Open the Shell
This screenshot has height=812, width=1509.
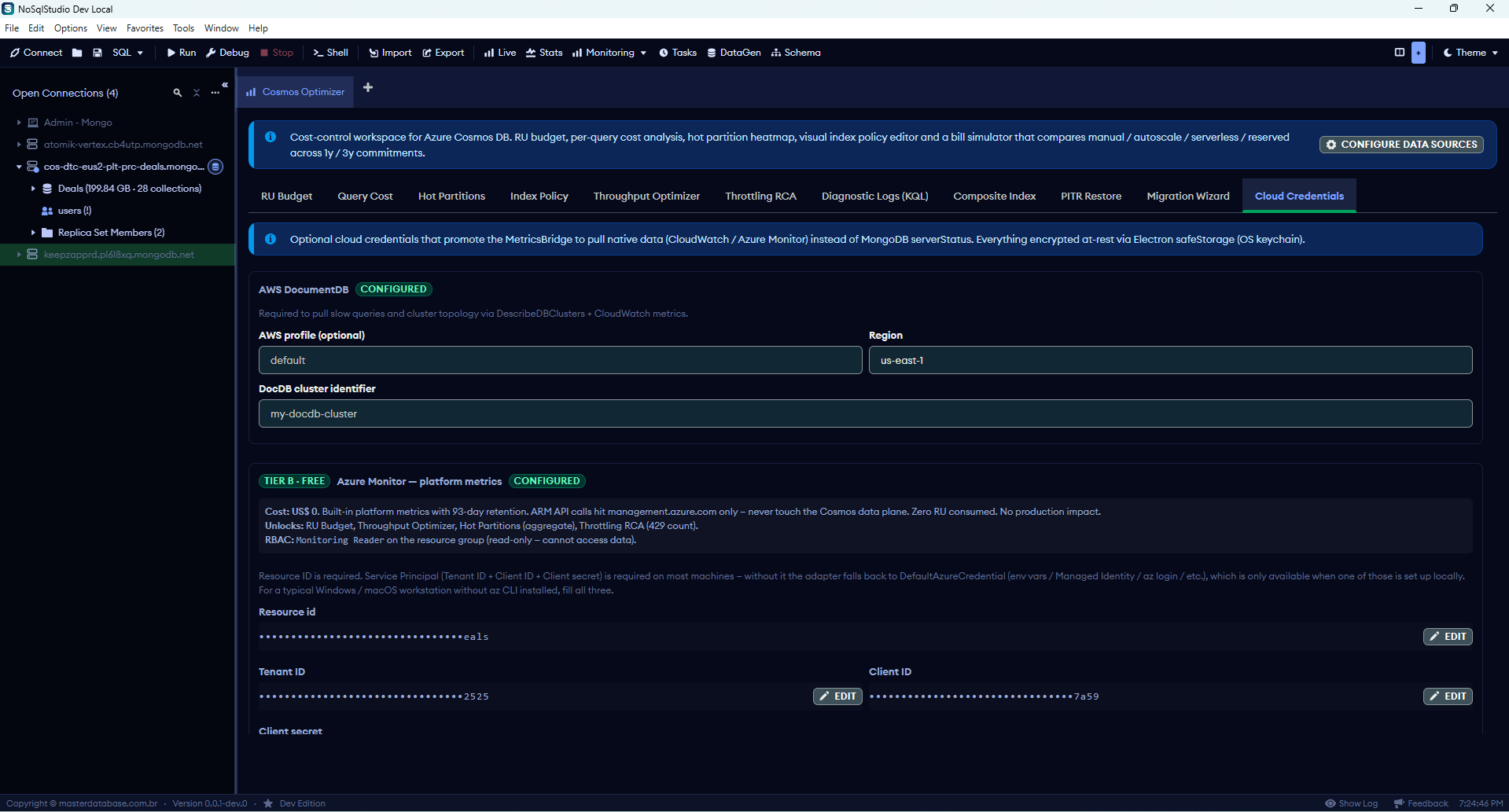(x=331, y=53)
